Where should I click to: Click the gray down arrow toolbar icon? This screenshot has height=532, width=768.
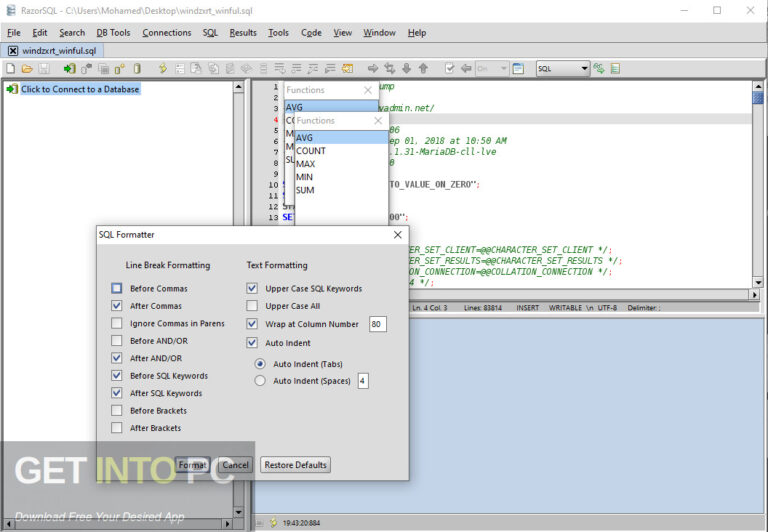[407, 69]
